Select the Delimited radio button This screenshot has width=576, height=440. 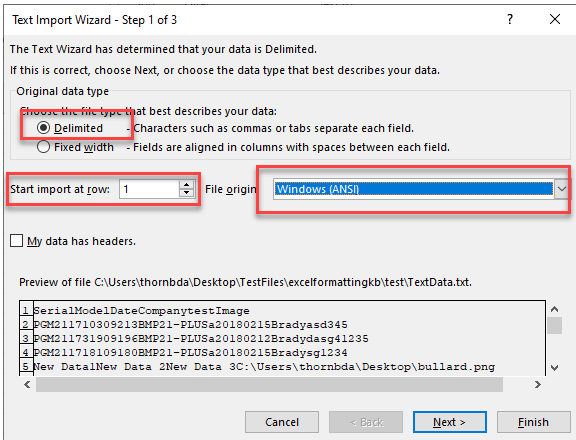point(43,128)
